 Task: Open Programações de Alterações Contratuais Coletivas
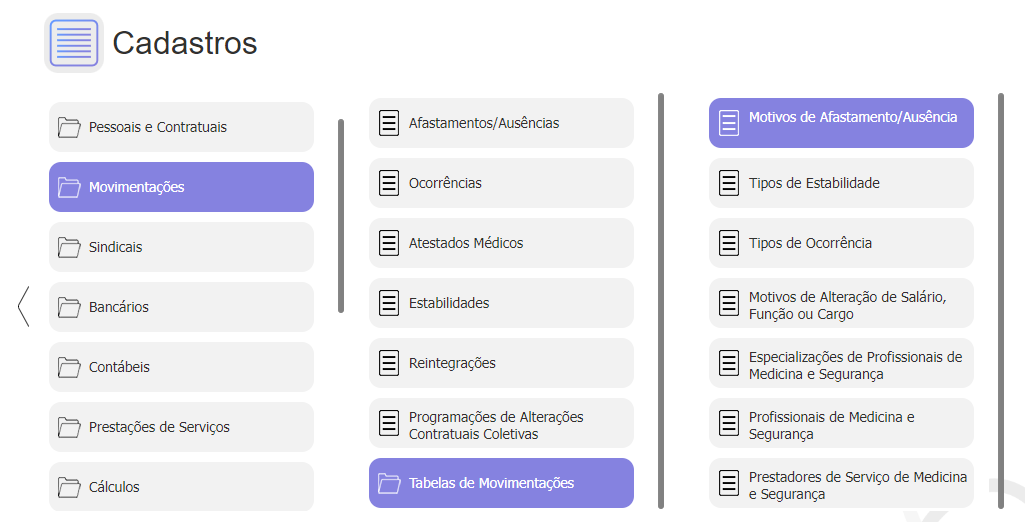click(x=501, y=423)
